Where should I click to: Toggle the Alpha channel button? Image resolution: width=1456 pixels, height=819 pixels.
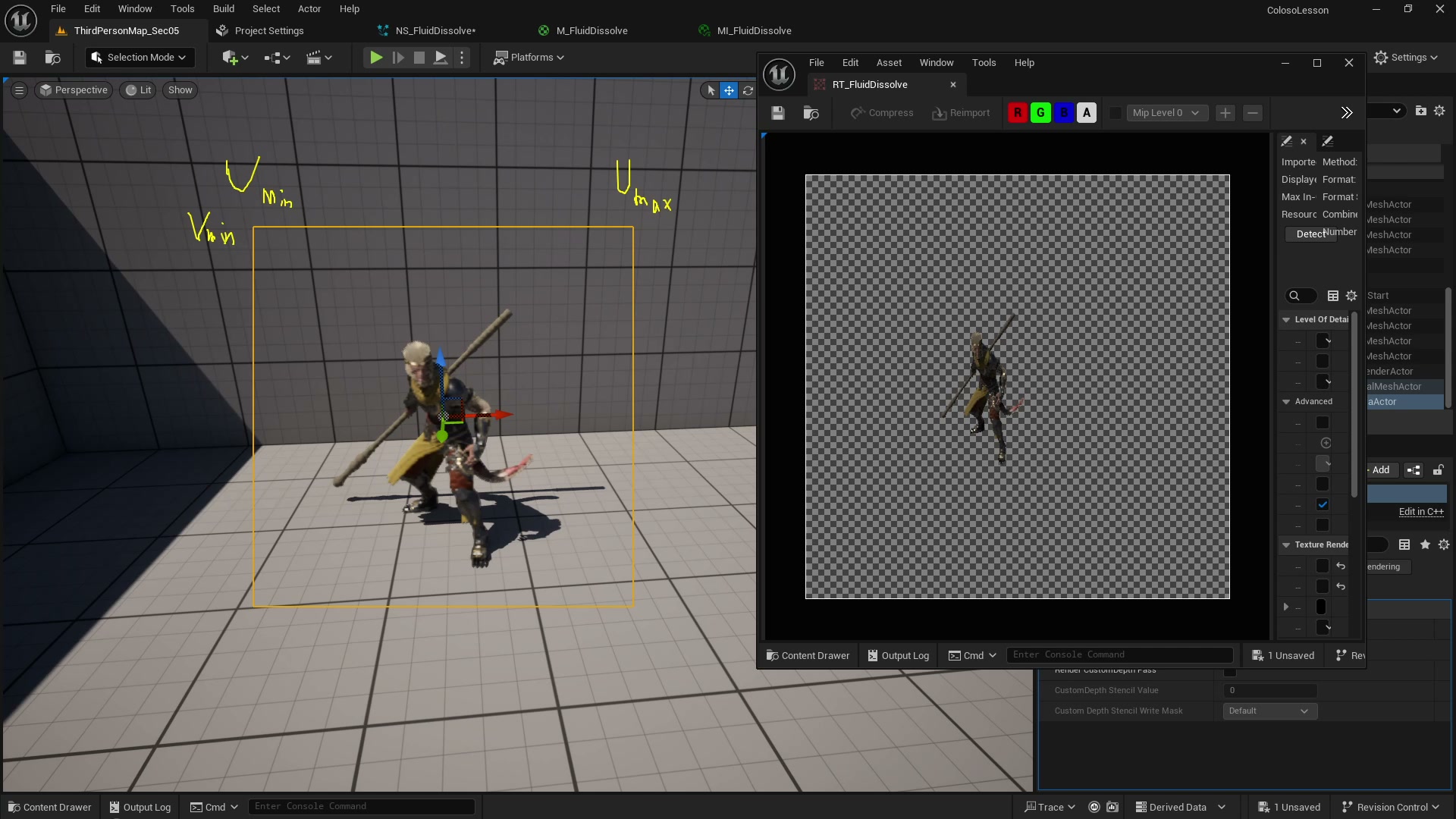pyautogui.click(x=1087, y=113)
